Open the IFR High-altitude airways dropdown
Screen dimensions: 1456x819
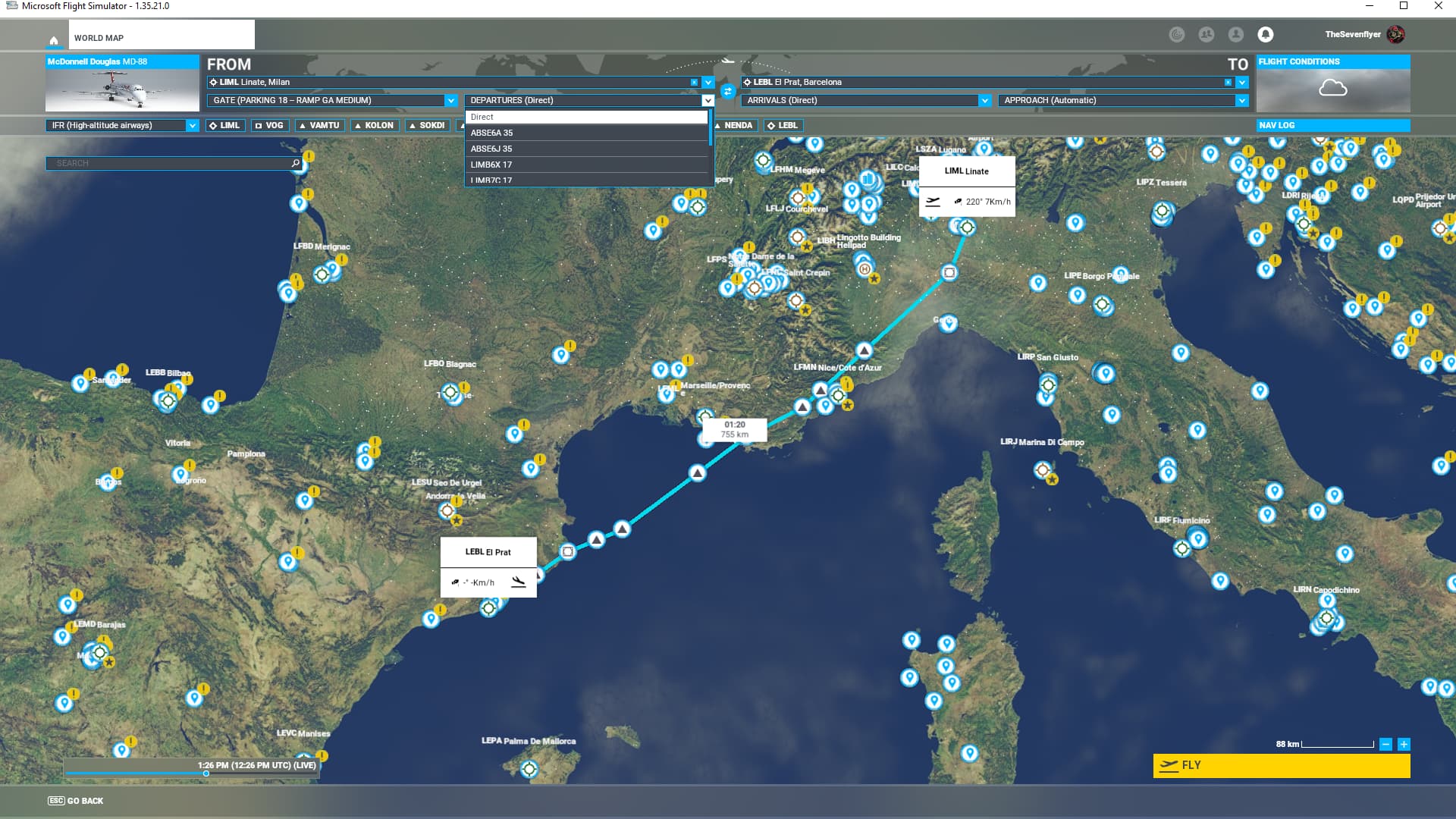pos(121,125)
